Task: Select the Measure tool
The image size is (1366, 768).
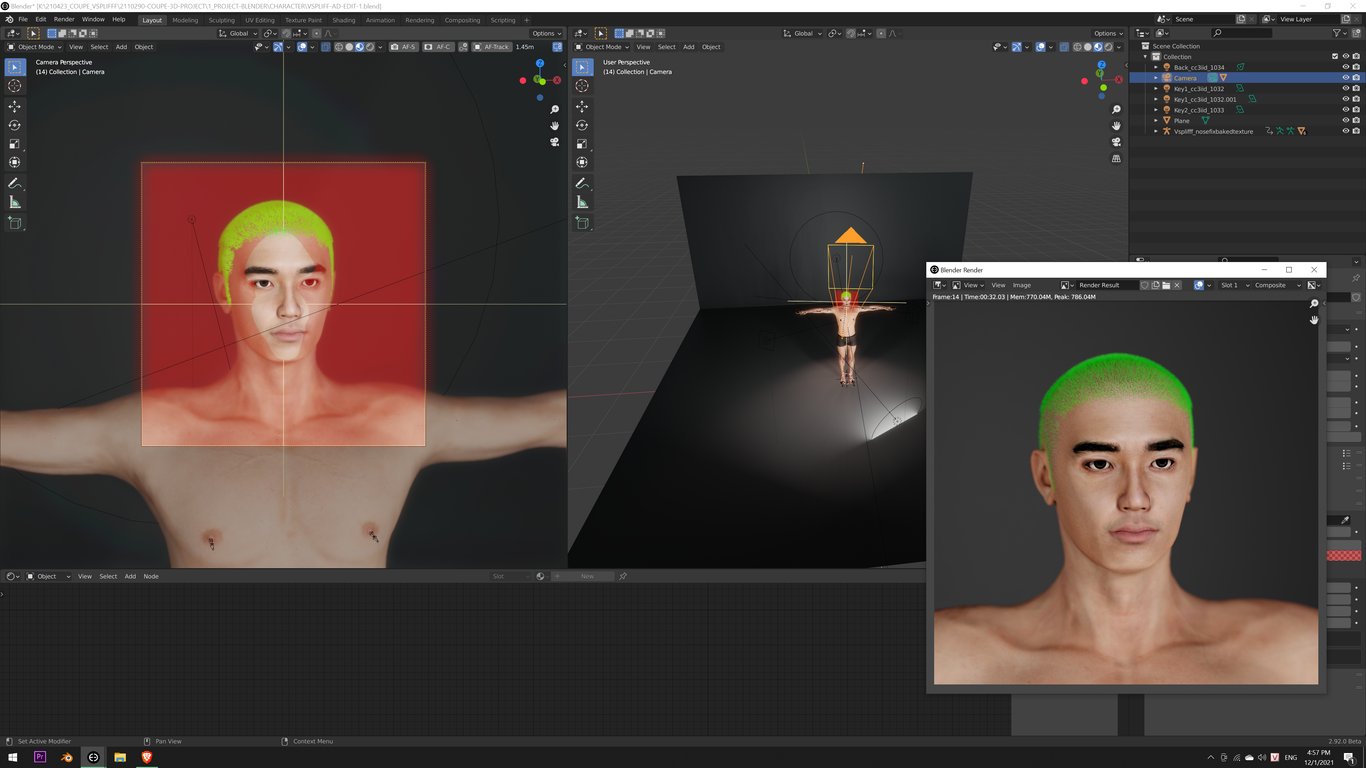Action: pyautogui.click(x=14, y=202)
